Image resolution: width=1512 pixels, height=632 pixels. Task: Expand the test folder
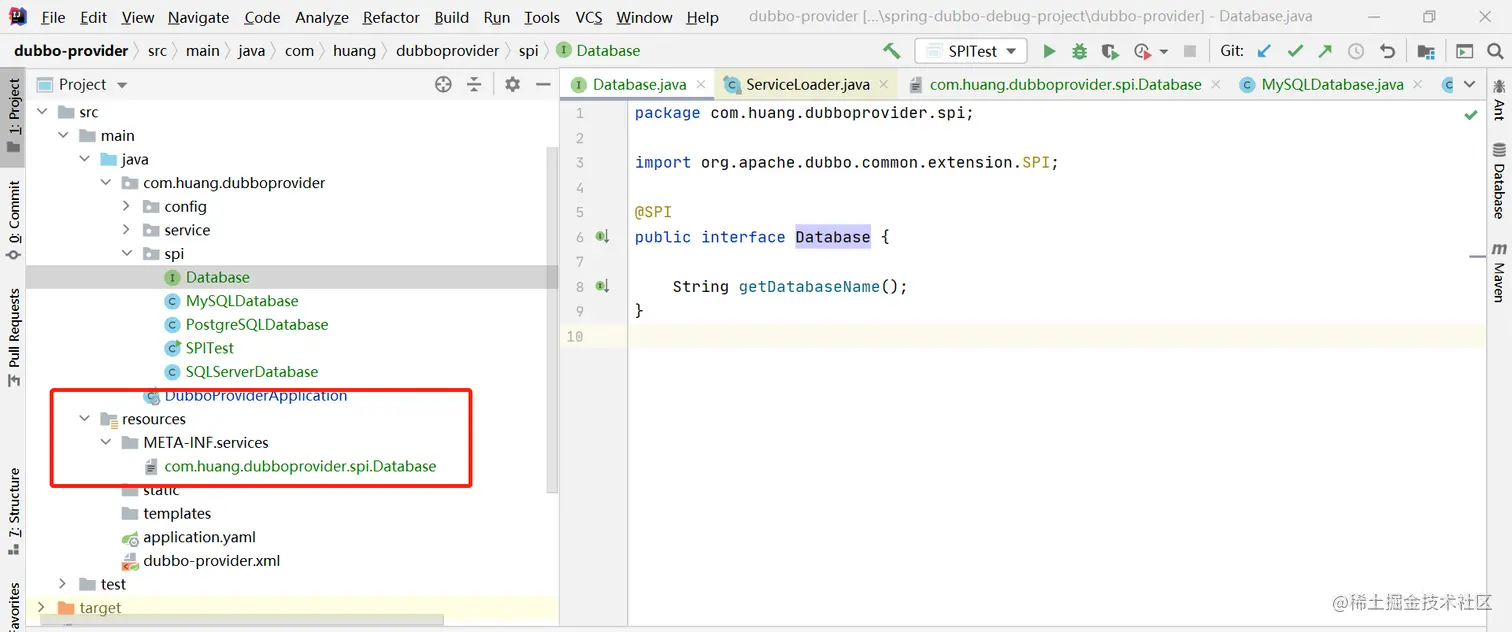[63, 584]
